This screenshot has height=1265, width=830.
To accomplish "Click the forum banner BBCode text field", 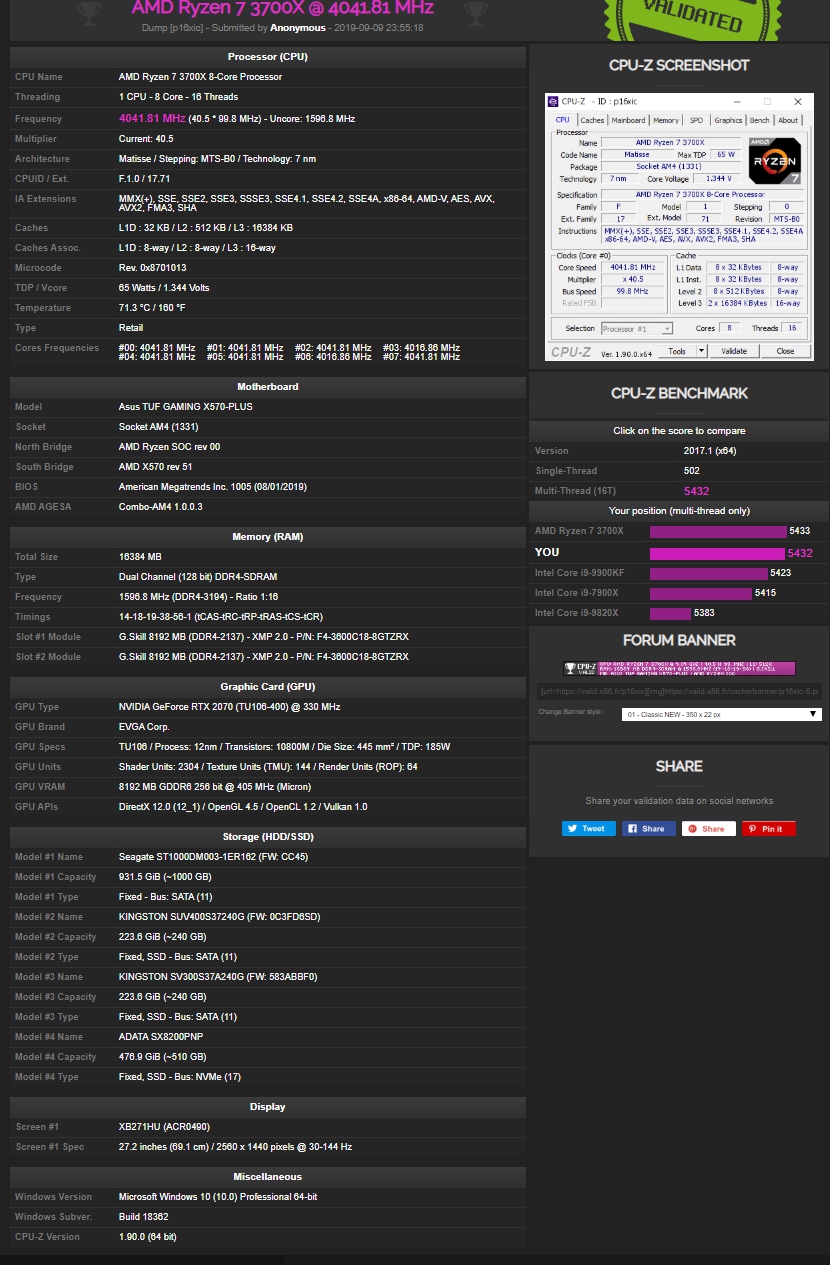I will 679,690.
